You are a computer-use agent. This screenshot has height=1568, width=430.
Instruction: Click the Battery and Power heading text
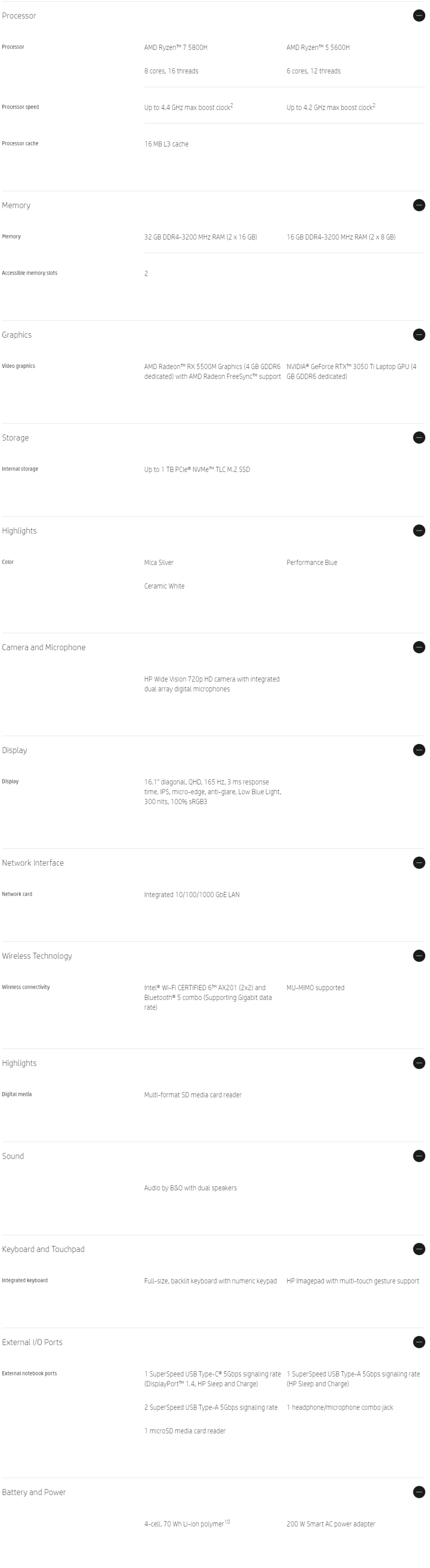33,1492
